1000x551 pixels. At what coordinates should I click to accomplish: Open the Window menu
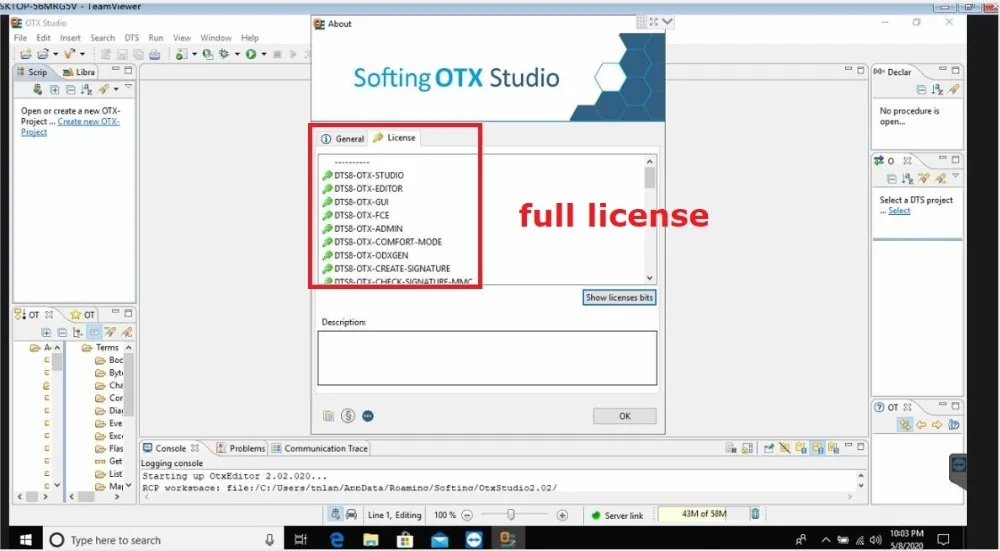(216, 38)
